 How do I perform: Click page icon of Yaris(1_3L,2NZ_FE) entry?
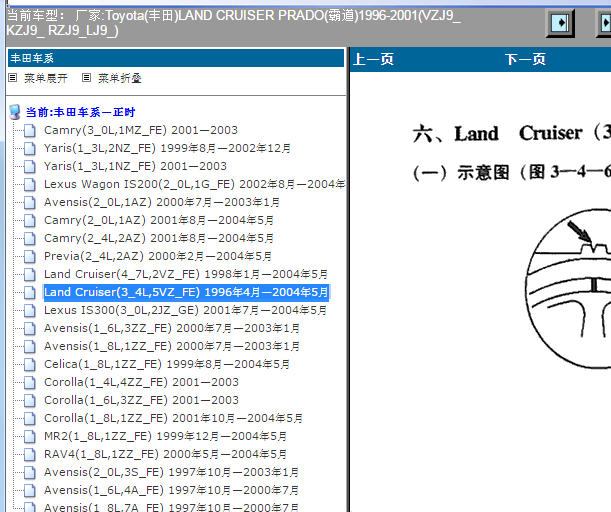[x=30, y=148]
